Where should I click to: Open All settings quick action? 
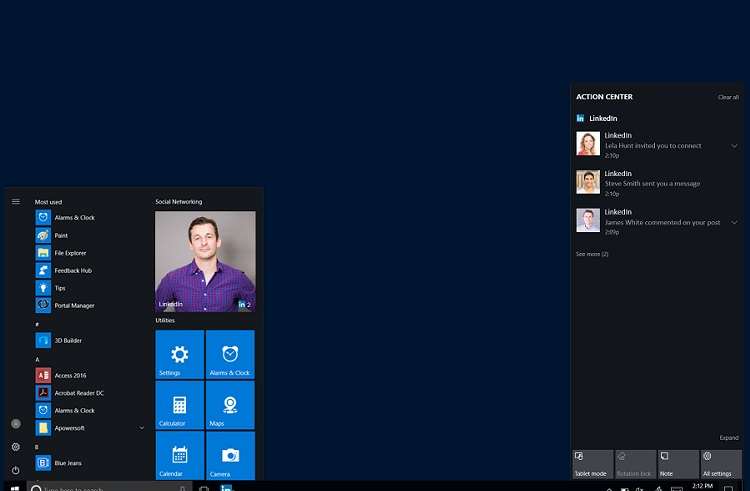point(721,464)
